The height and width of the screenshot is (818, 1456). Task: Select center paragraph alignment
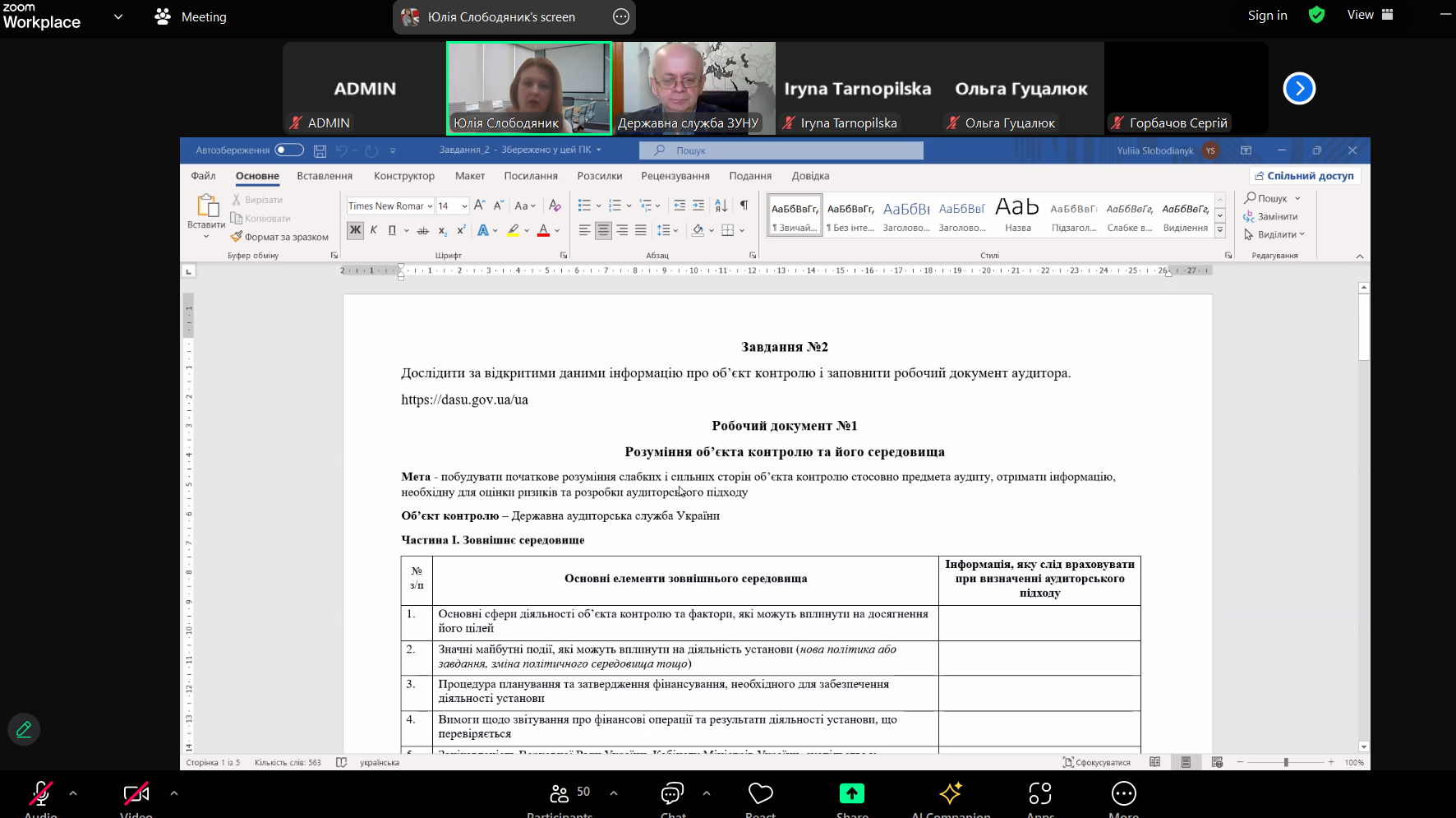603,230
